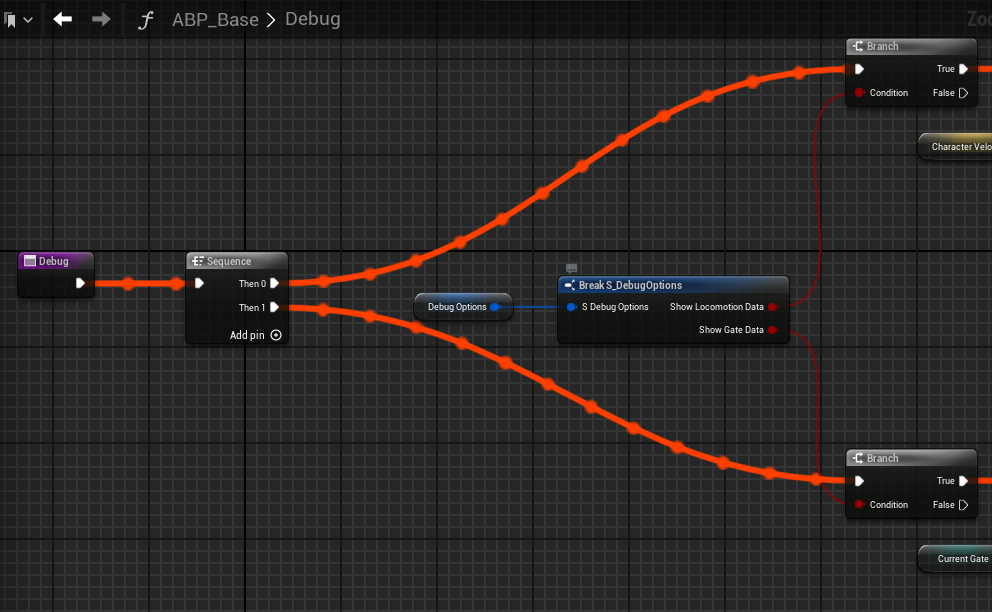
Task: Click the lower Branch Condition pin
Action: 859,504
